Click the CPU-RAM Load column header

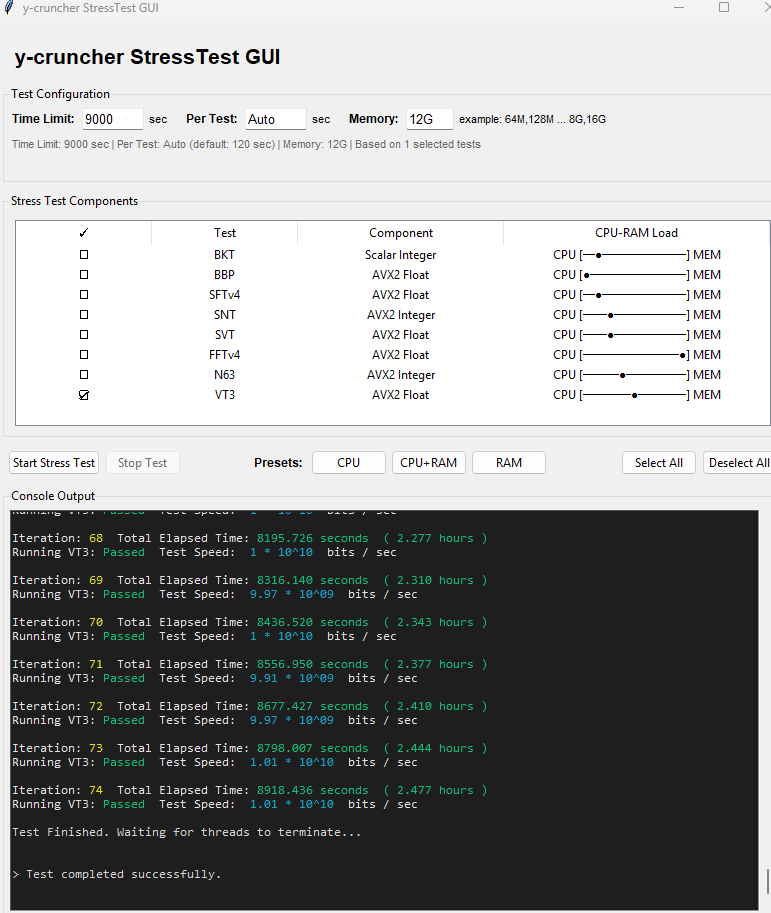(x=636, y=233)
